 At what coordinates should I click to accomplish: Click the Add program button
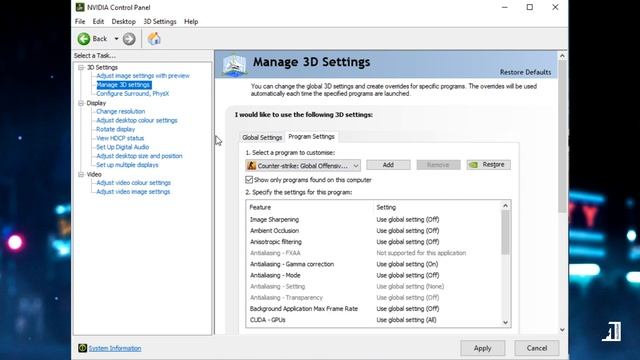pyautogui.click(x=388, y=165)
